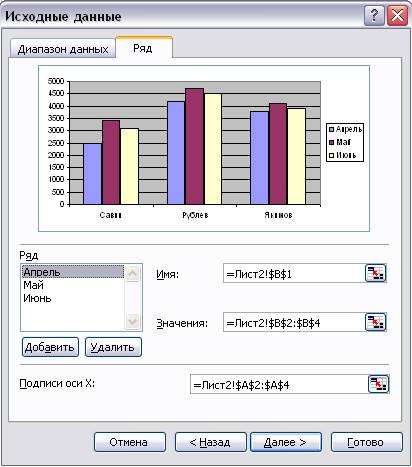Click the Удалить button

click(113, 347)
